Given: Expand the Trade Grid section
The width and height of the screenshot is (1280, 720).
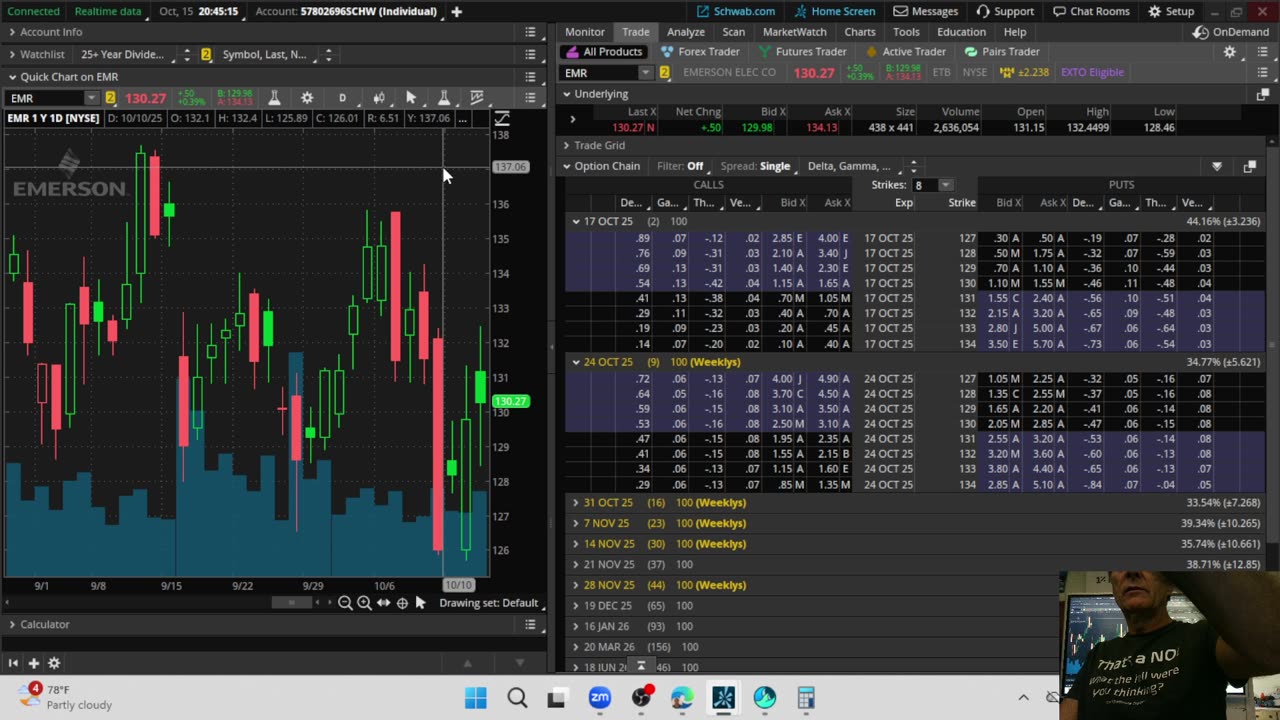Looking at the screenshot, I should tap(566, 145).
